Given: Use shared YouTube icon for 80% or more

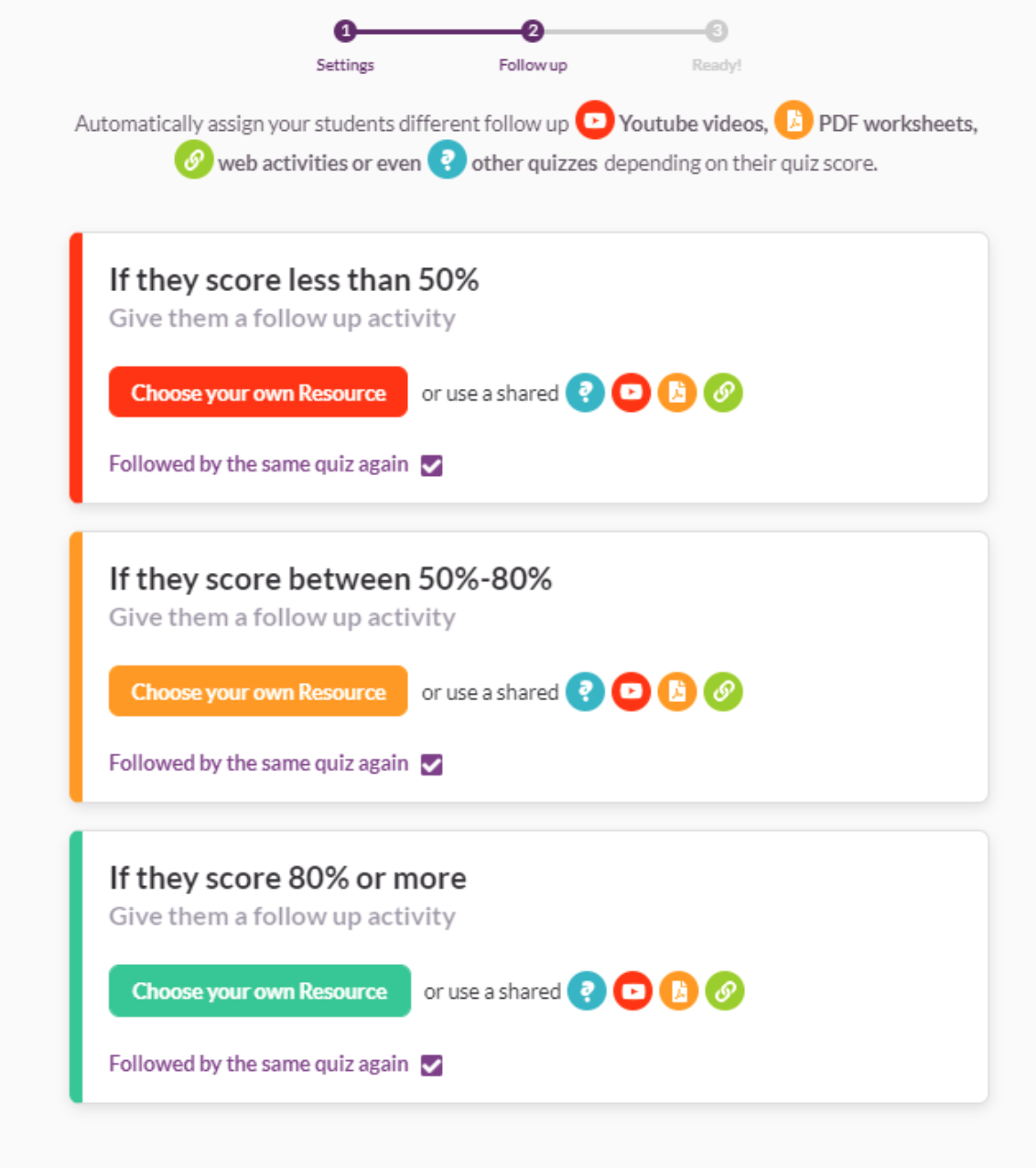Looking at the screenshot, I should click(632, 991).
